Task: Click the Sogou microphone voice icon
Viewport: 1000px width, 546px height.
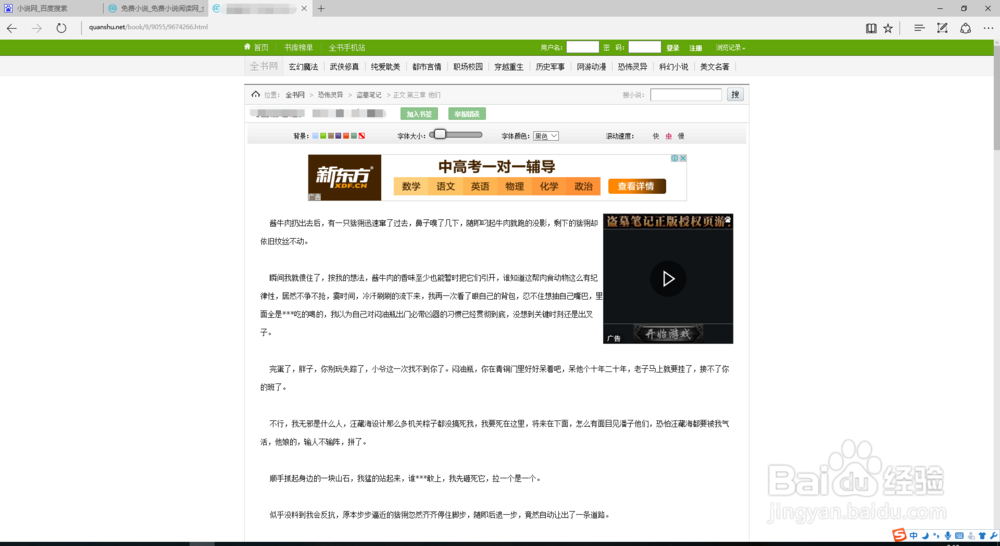Action: pyautogui.click(x=948, y=536)
